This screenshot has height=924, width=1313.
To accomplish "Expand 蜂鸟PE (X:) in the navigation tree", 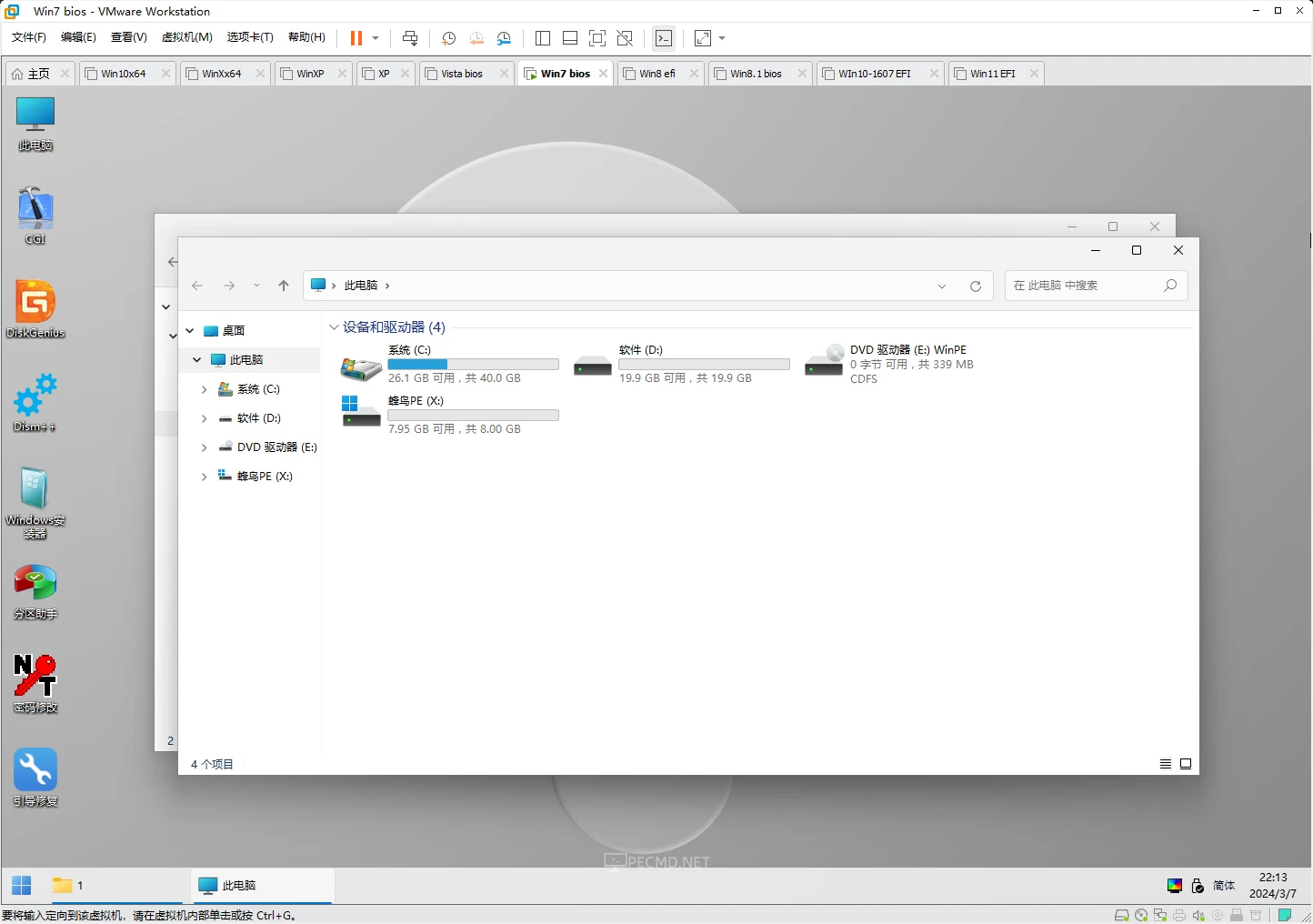I will [204, 477].
